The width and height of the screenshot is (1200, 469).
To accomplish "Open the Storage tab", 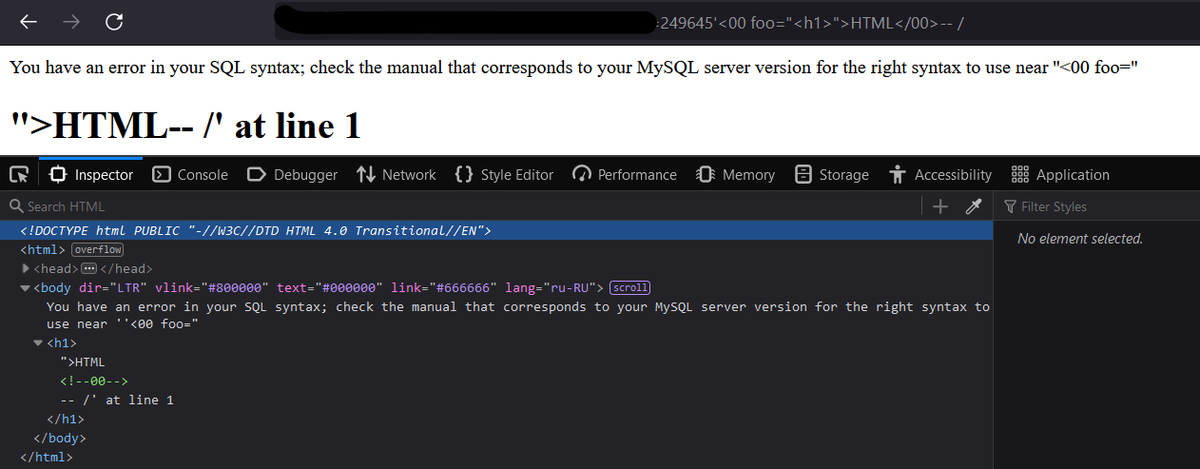I will point(832,175).
